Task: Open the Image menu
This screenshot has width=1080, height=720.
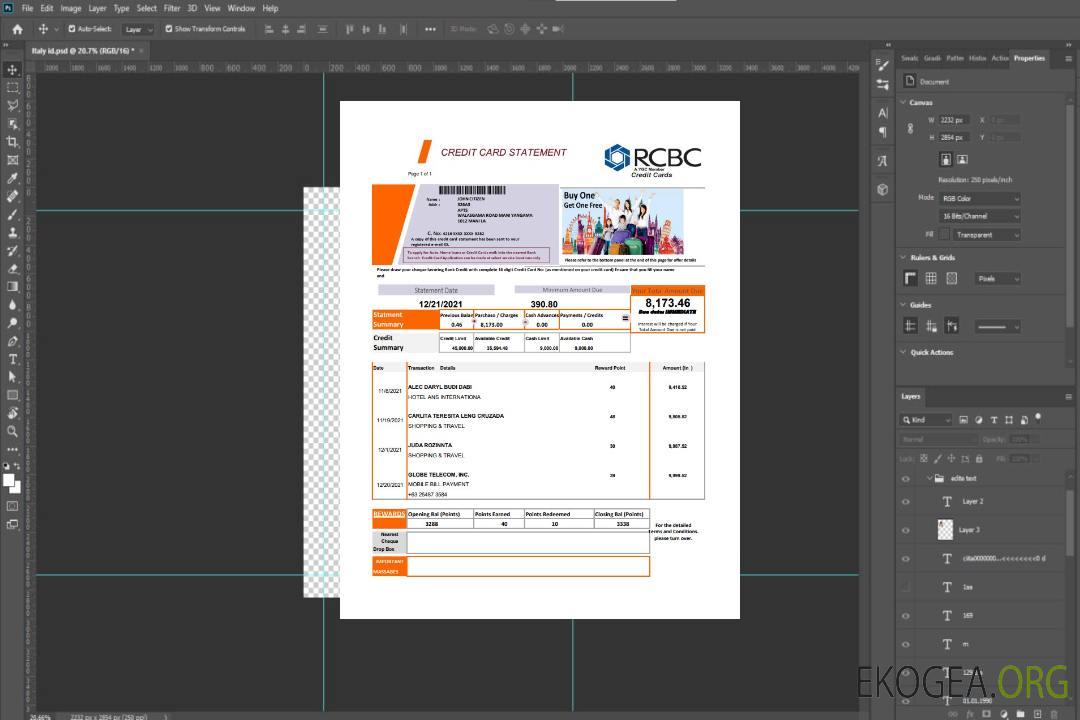Action: [70, 8]
